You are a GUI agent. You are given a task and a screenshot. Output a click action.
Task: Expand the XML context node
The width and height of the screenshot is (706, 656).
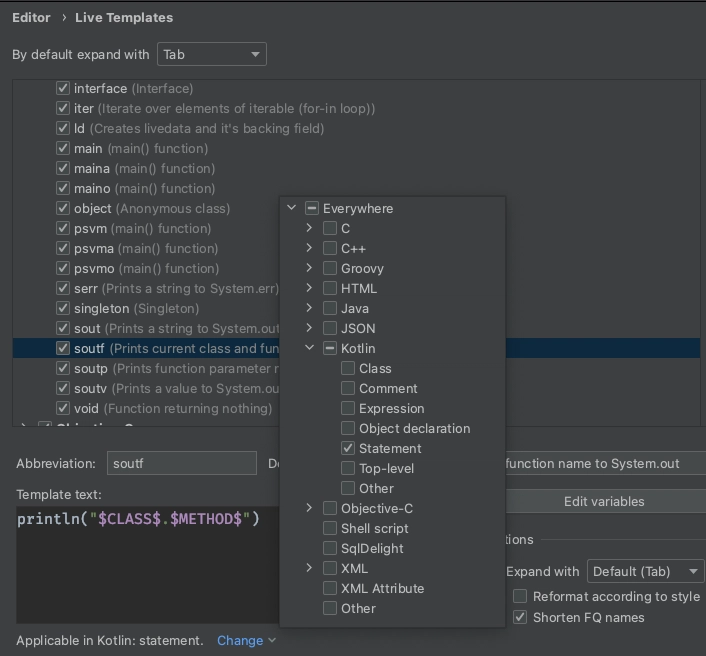(309, 568)
